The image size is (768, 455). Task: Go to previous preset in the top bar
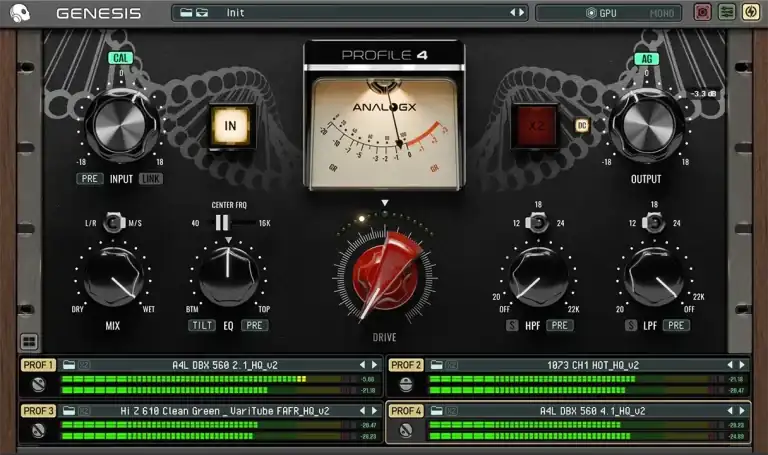(x=513, y=13)
